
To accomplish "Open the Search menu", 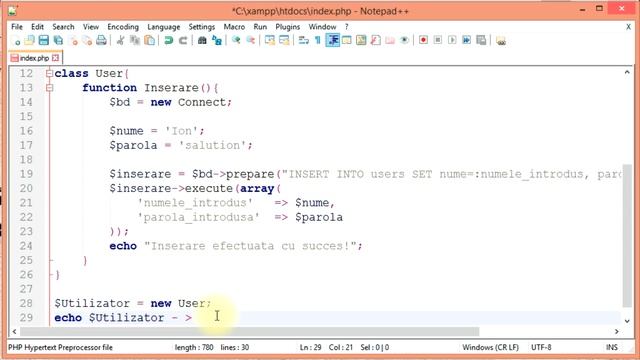I will (x=63, y=27).
